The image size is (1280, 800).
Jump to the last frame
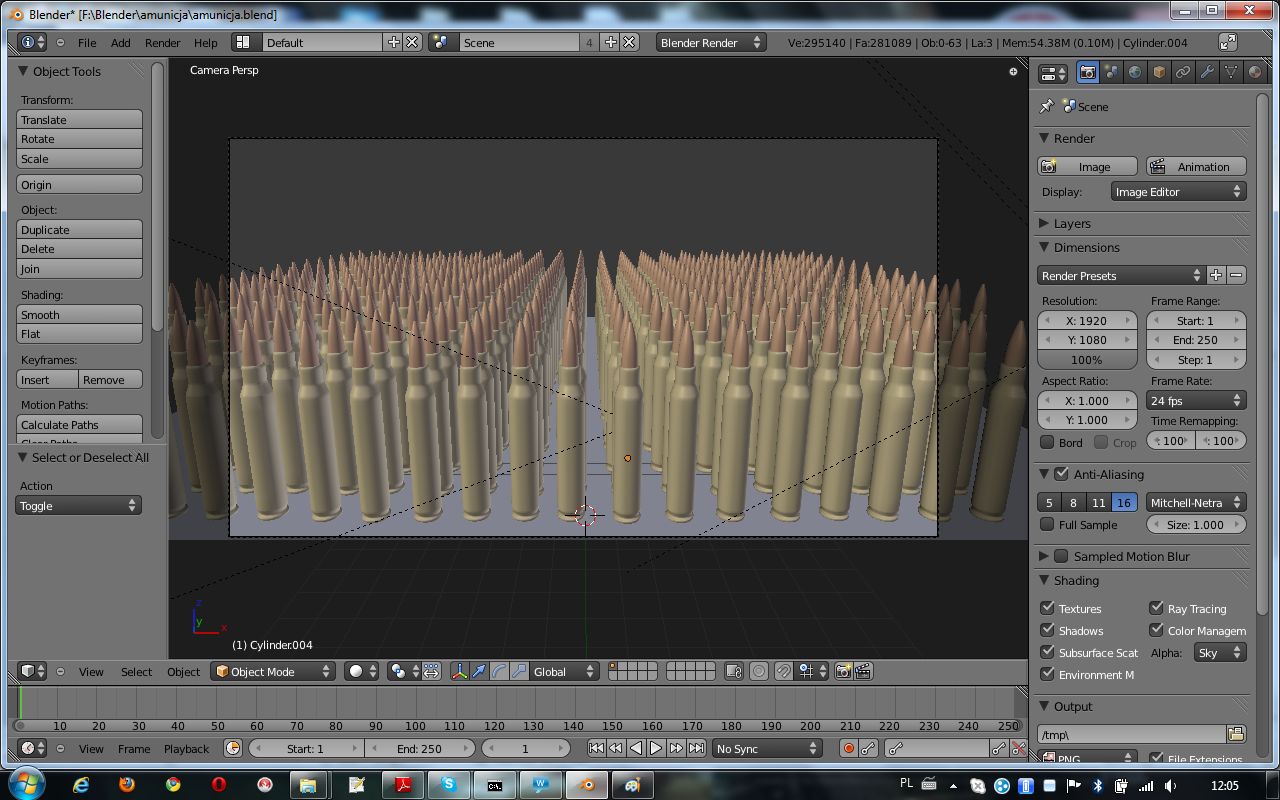pyautogui.click(x=696, y=748)
